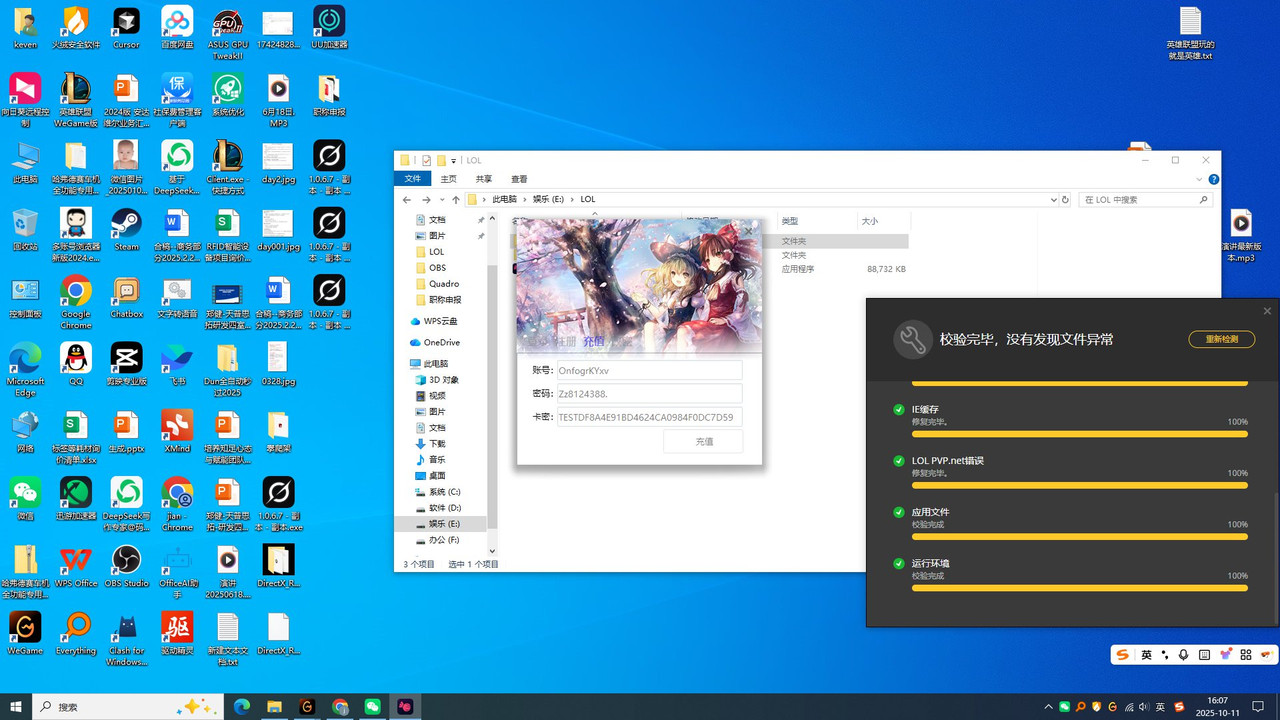This screenshot has width=1280, height=720.
Task: Go back in Explorer navigation
Action: point(407,199)
